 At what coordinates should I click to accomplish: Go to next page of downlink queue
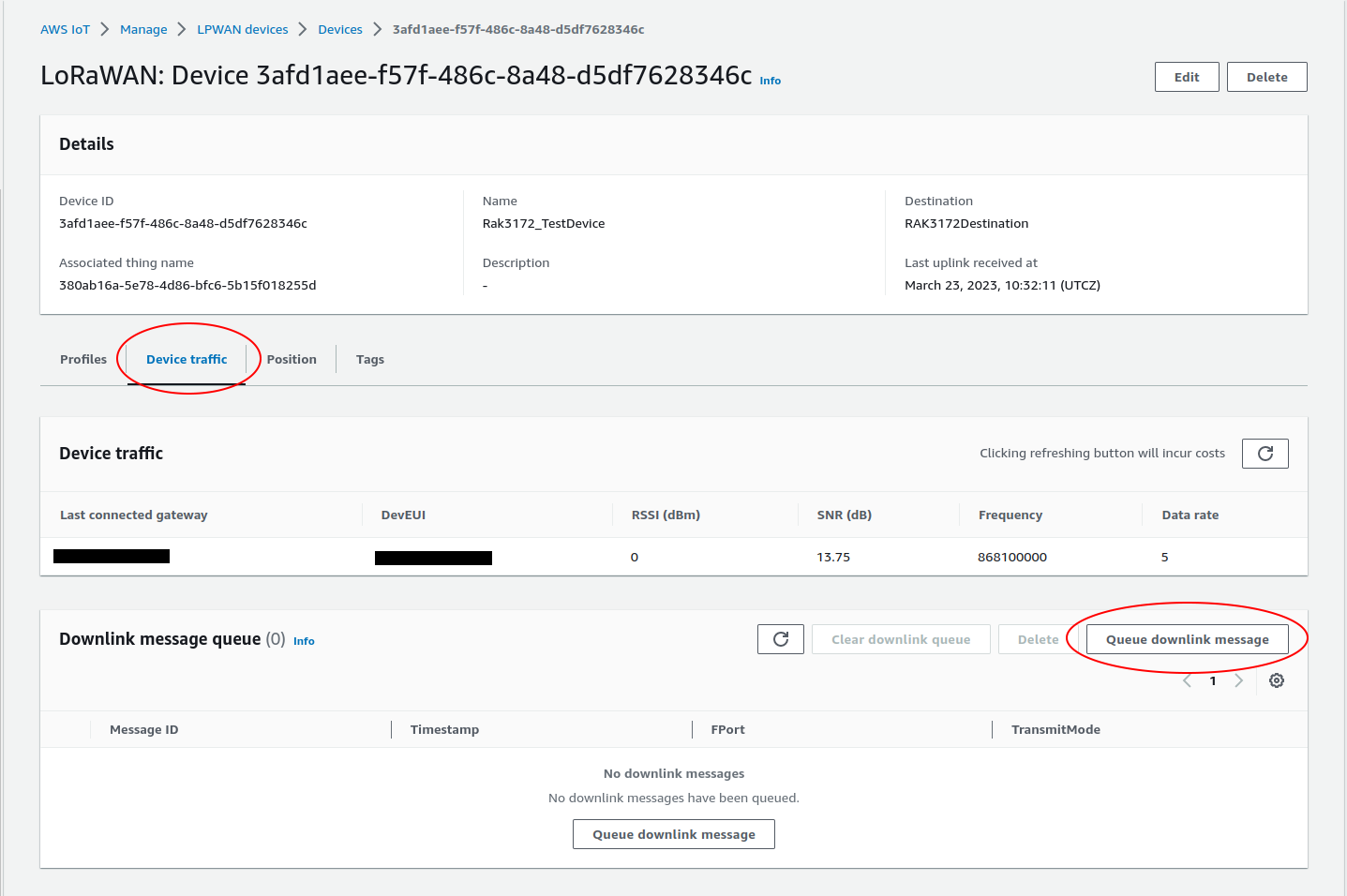(x=1238, y=680)
